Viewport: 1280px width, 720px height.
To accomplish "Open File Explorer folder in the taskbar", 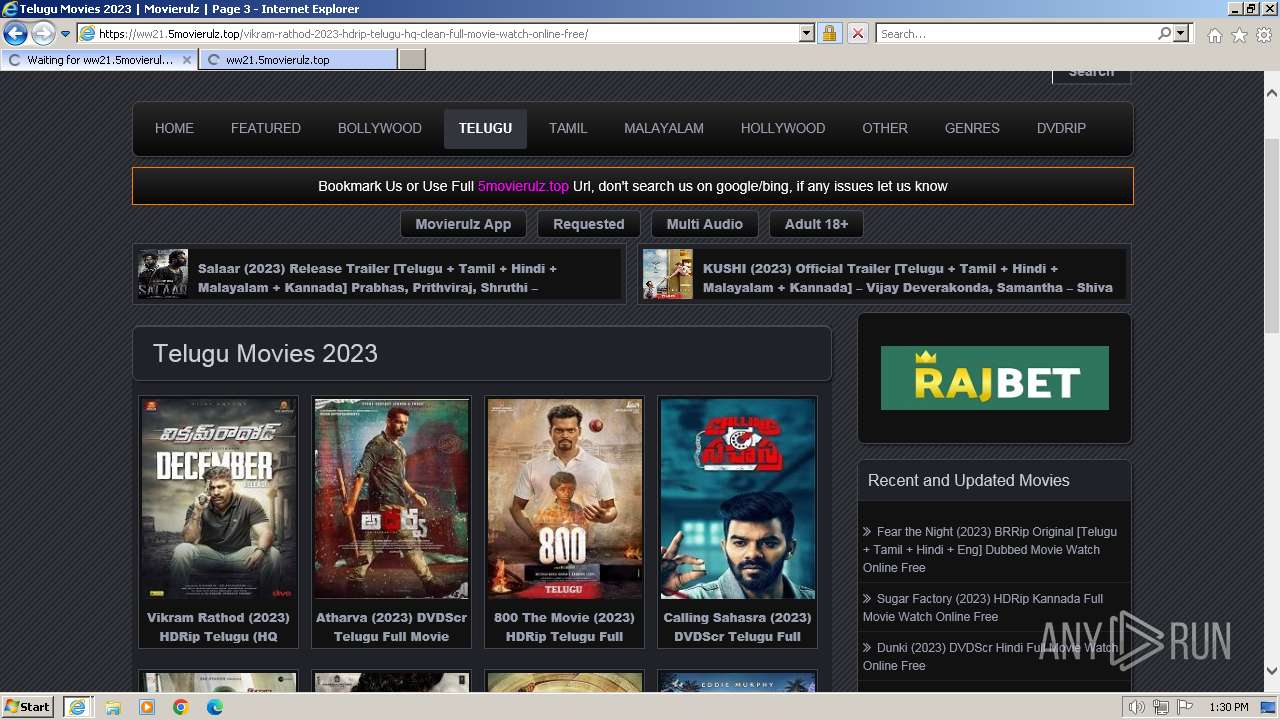I will point(113,707).
